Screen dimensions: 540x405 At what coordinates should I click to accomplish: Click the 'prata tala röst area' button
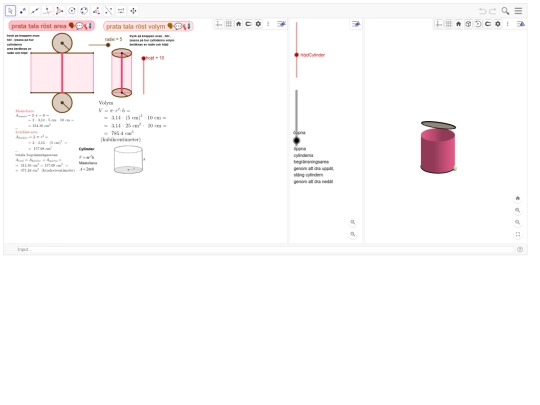(x=51, y=26)
